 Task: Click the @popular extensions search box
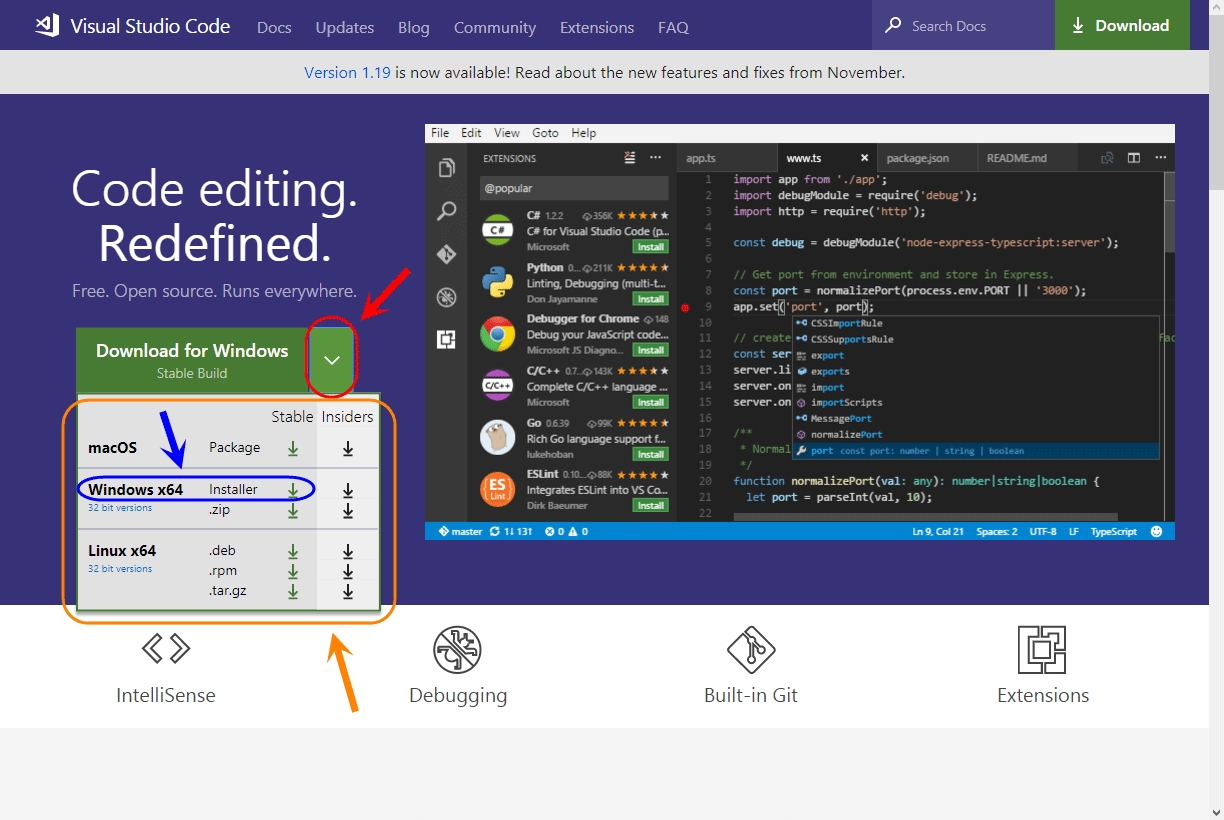point(574,188)
